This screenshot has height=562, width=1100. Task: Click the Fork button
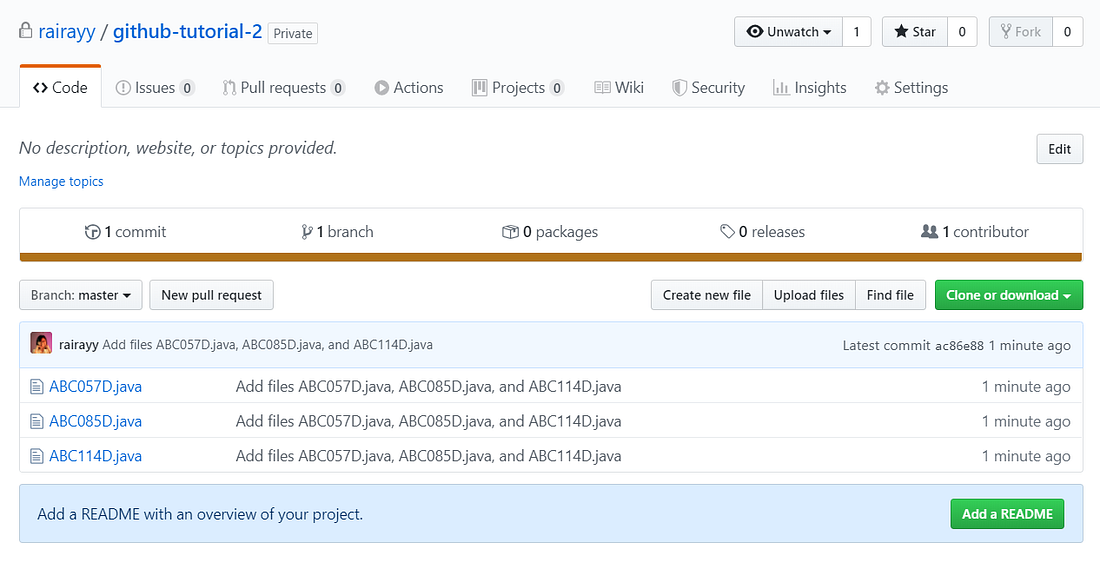(1021, 32)
